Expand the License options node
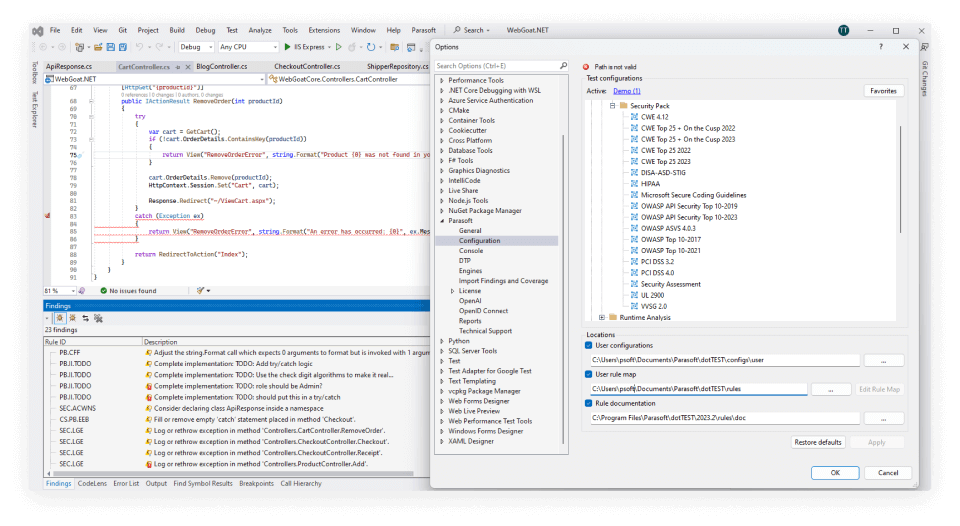960x526 pixels. [452, 291]
